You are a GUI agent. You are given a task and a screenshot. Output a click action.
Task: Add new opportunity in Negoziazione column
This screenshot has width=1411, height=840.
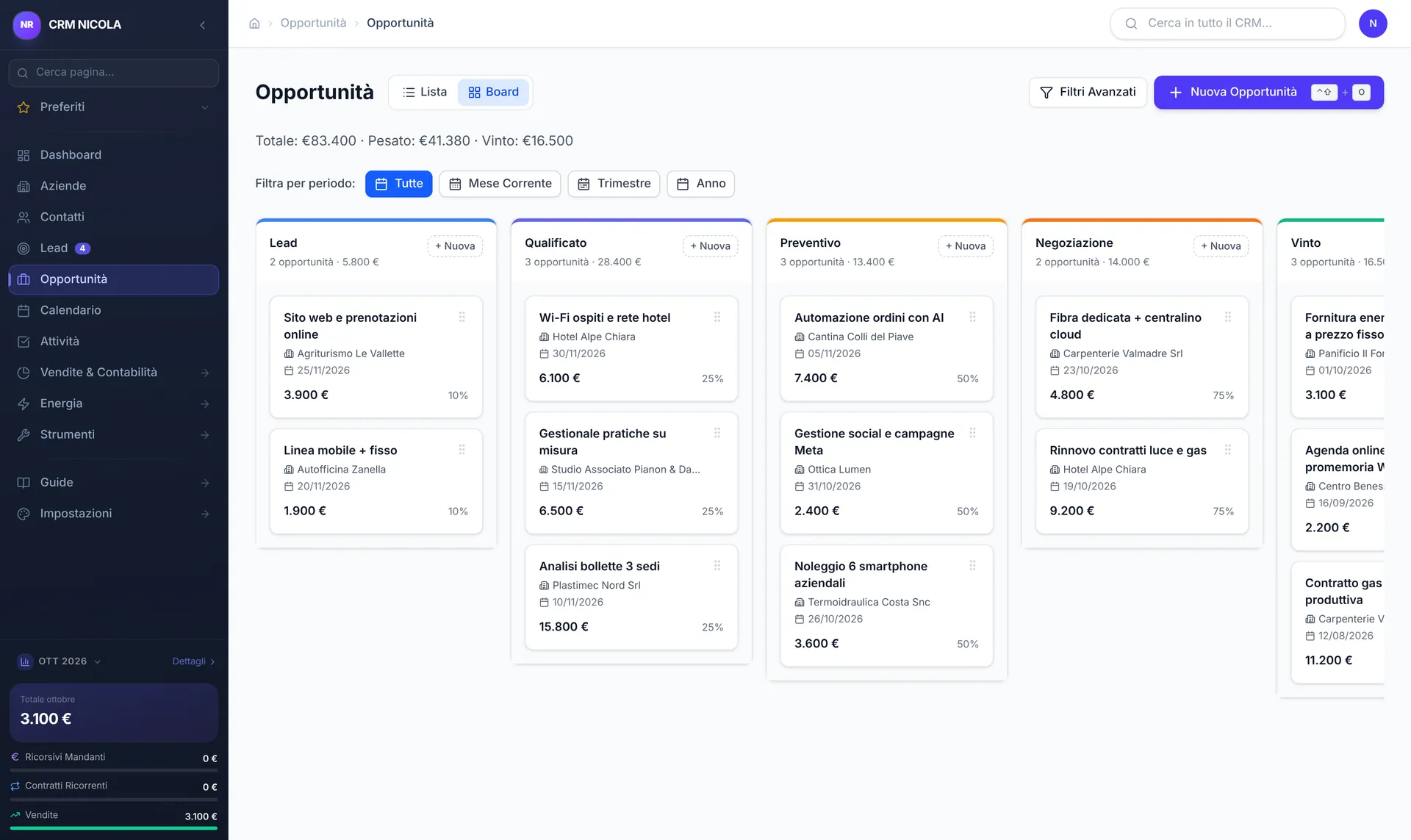click(x=1221, y=246)
